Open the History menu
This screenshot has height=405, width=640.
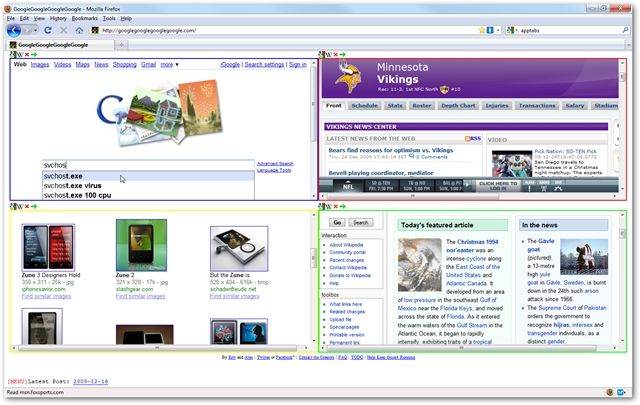[58, 18]
